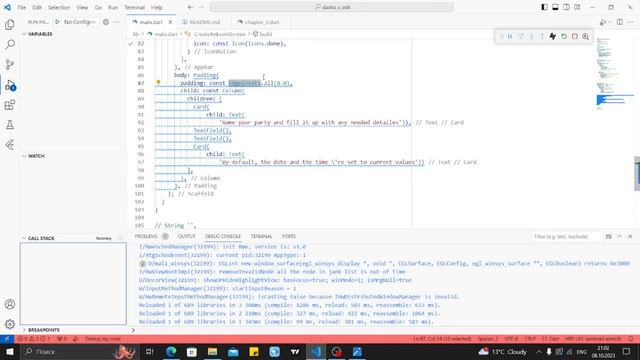Image resolution: width=640 pixels, height=360 pixels.
Task: Maximize the panel with the chevron up
Action: click(x=619, y=236)
